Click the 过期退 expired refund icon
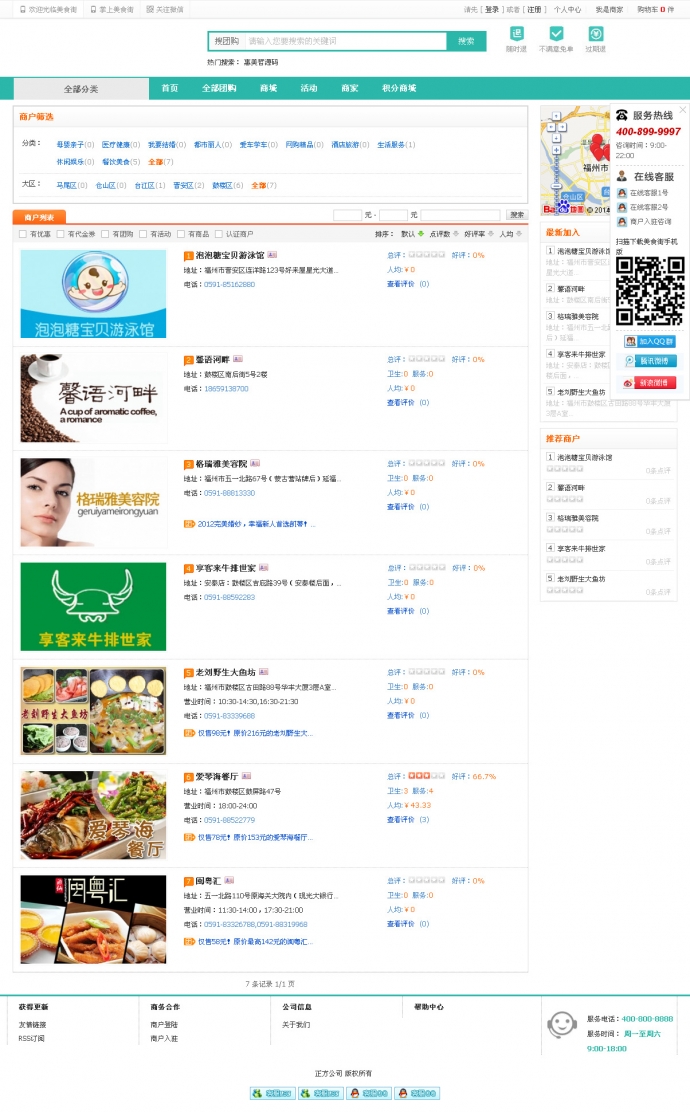 click(x=596, y=33)
